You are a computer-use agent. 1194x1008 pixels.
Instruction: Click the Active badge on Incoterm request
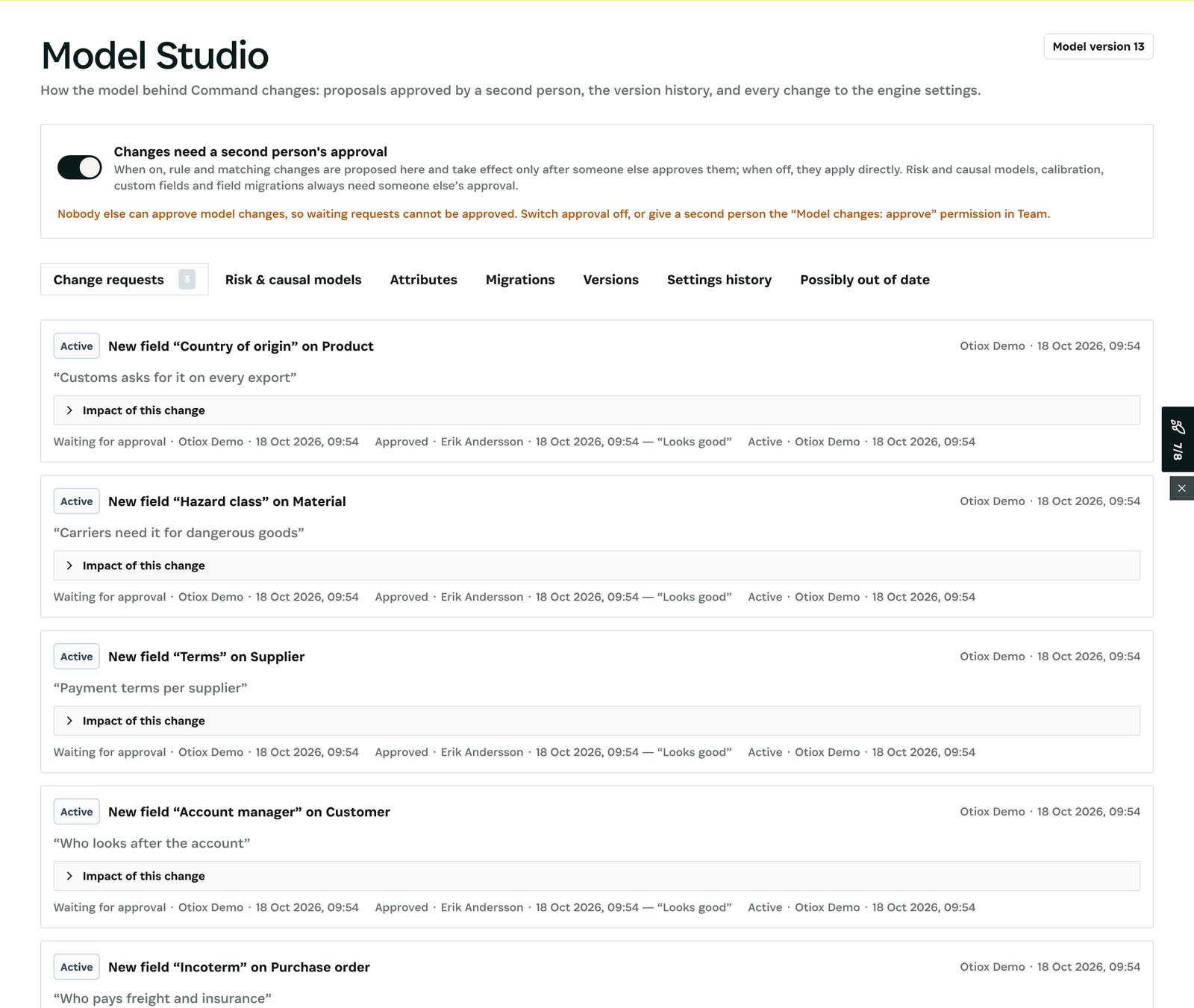tap(77, 967)
